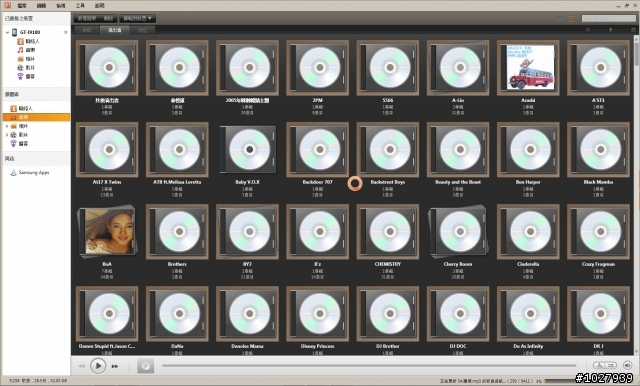The width and height of the screenshot is (640, 386).
Task: Click the 'Crazy Frogman' artist label
Action: pos(598,264)
